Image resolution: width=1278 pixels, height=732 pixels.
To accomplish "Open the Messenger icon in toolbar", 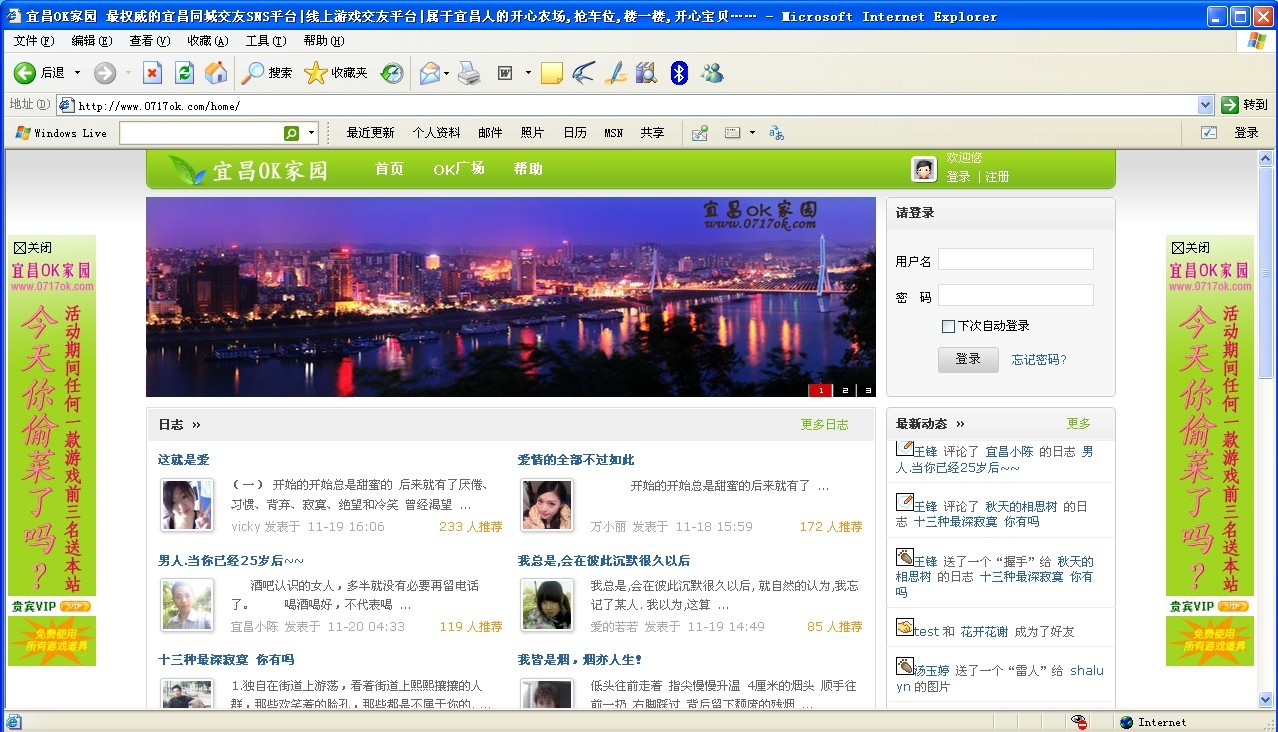I will coord(712,73).
